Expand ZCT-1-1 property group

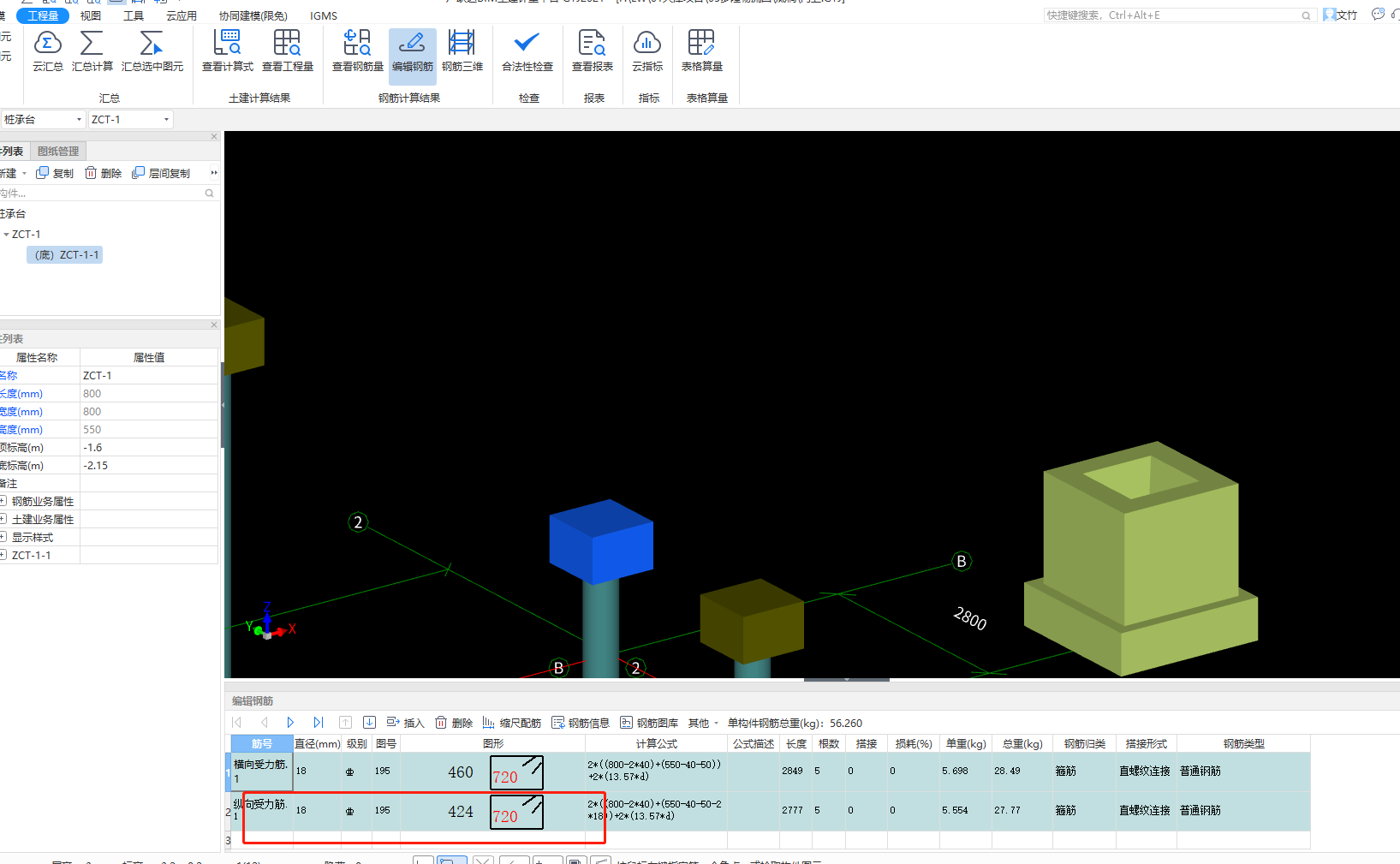click(3, 555)
